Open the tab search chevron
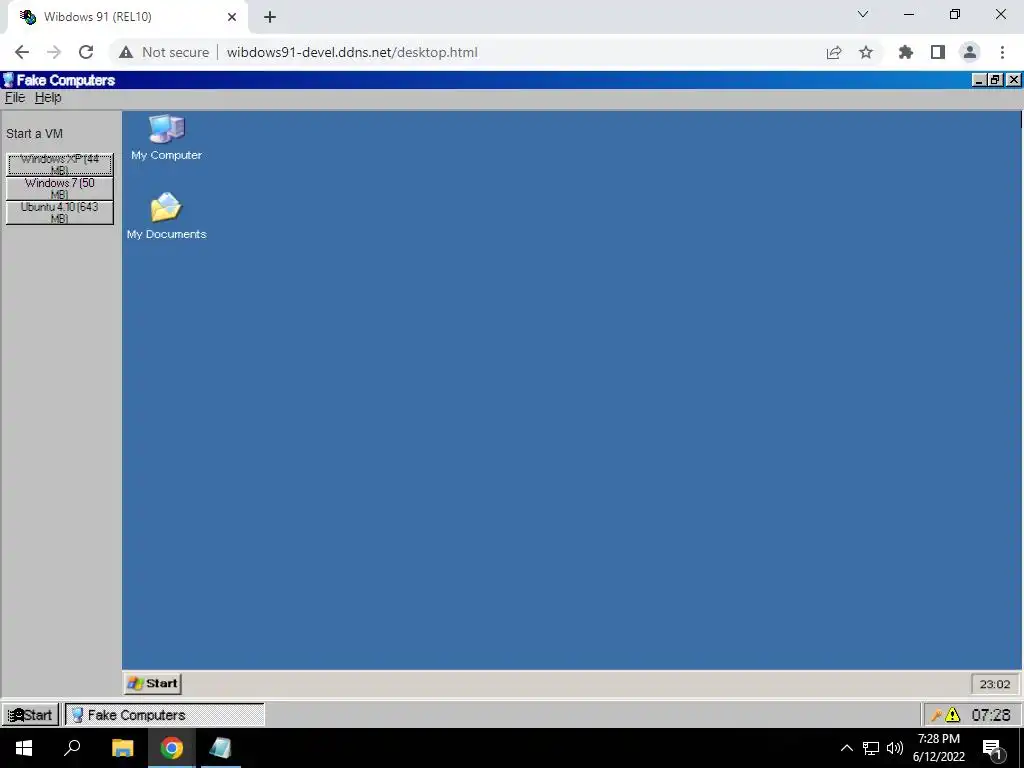This screenshot has height=768, width=1024. point(863,14)
